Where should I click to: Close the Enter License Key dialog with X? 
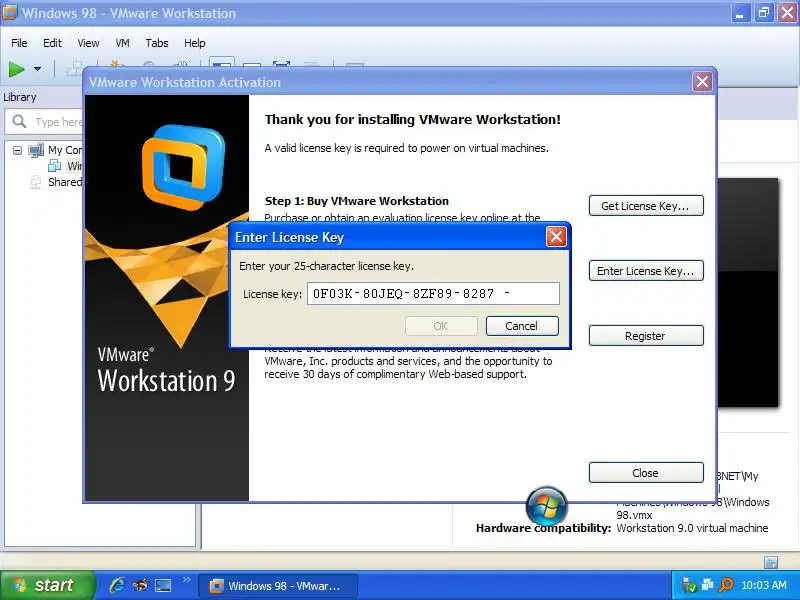pyautogui.click(x=556, y=237)
